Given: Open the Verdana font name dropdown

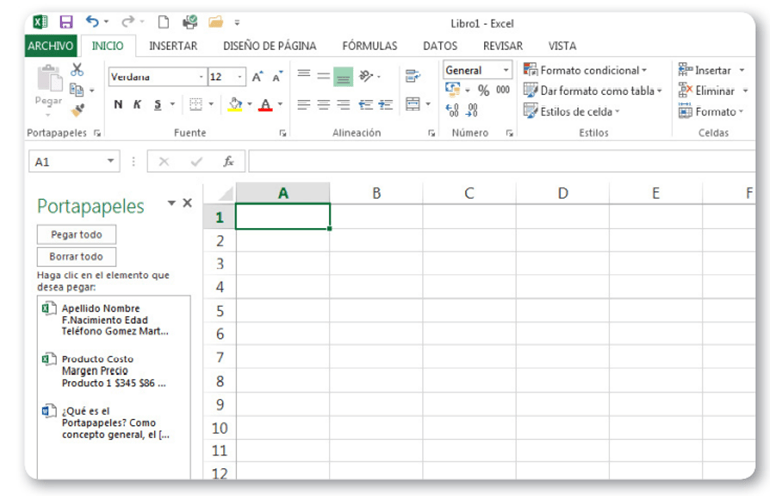Looking at the screenshot, I should click(201, 77).
